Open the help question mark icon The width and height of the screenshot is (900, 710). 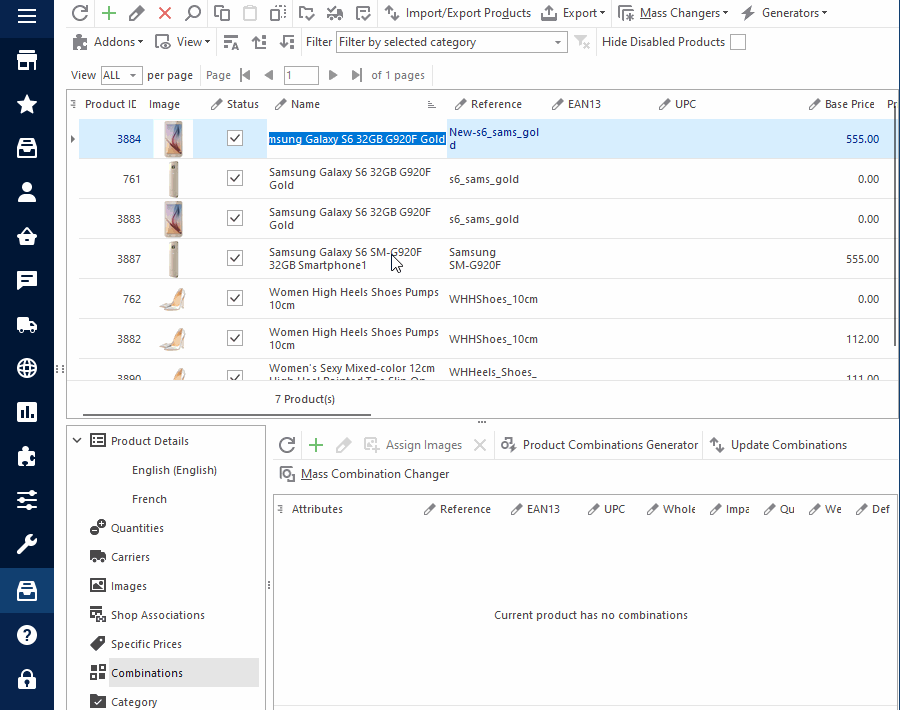(x=26, y=635)
